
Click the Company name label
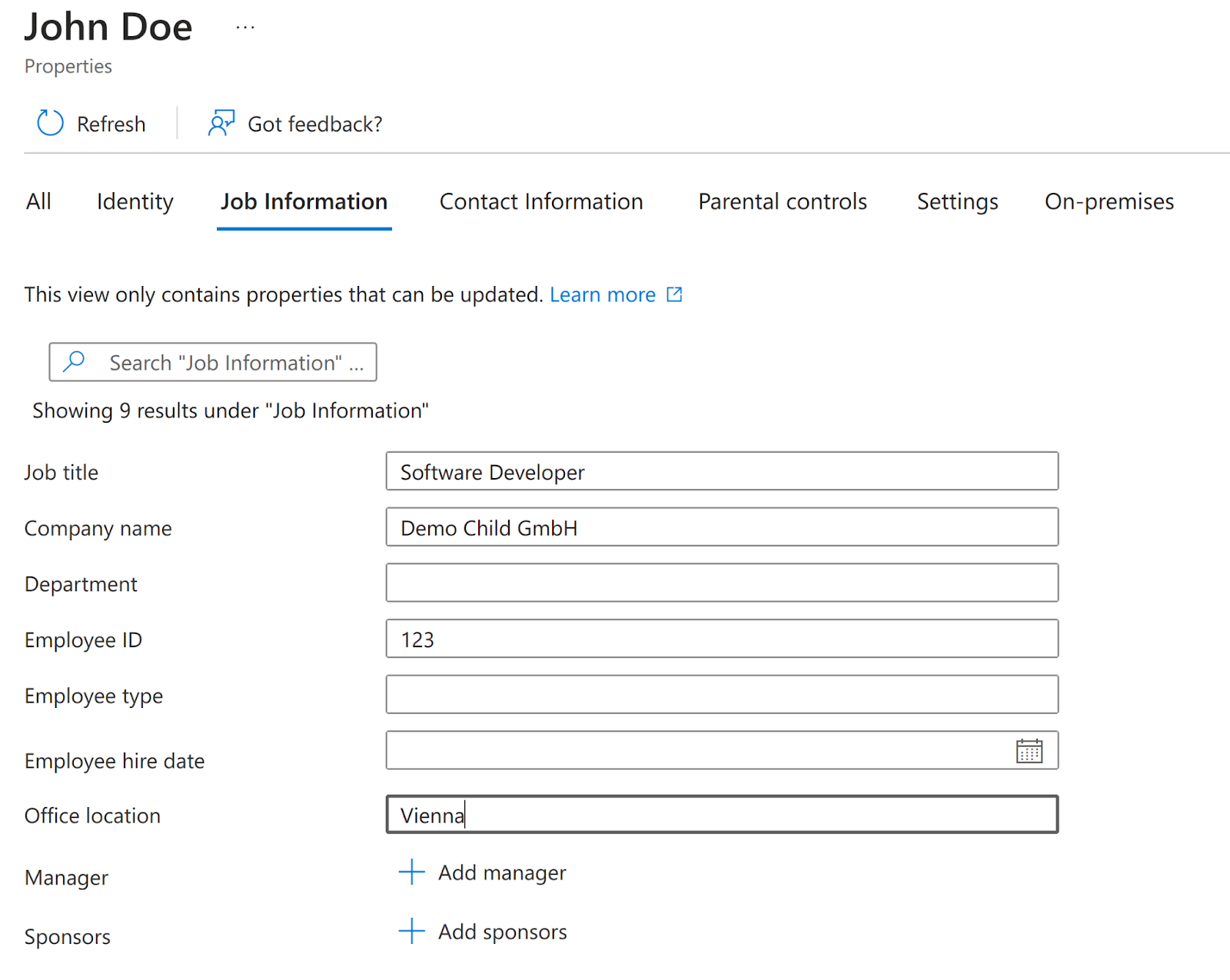coord(98,529)
